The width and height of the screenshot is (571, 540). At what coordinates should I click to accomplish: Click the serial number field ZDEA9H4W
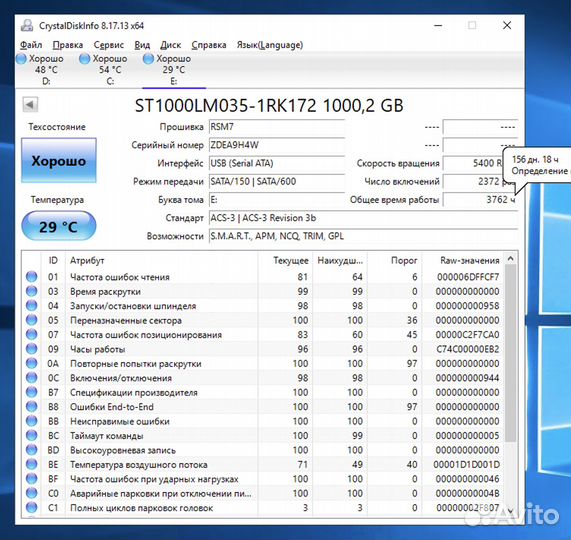(x=277, y=145)
